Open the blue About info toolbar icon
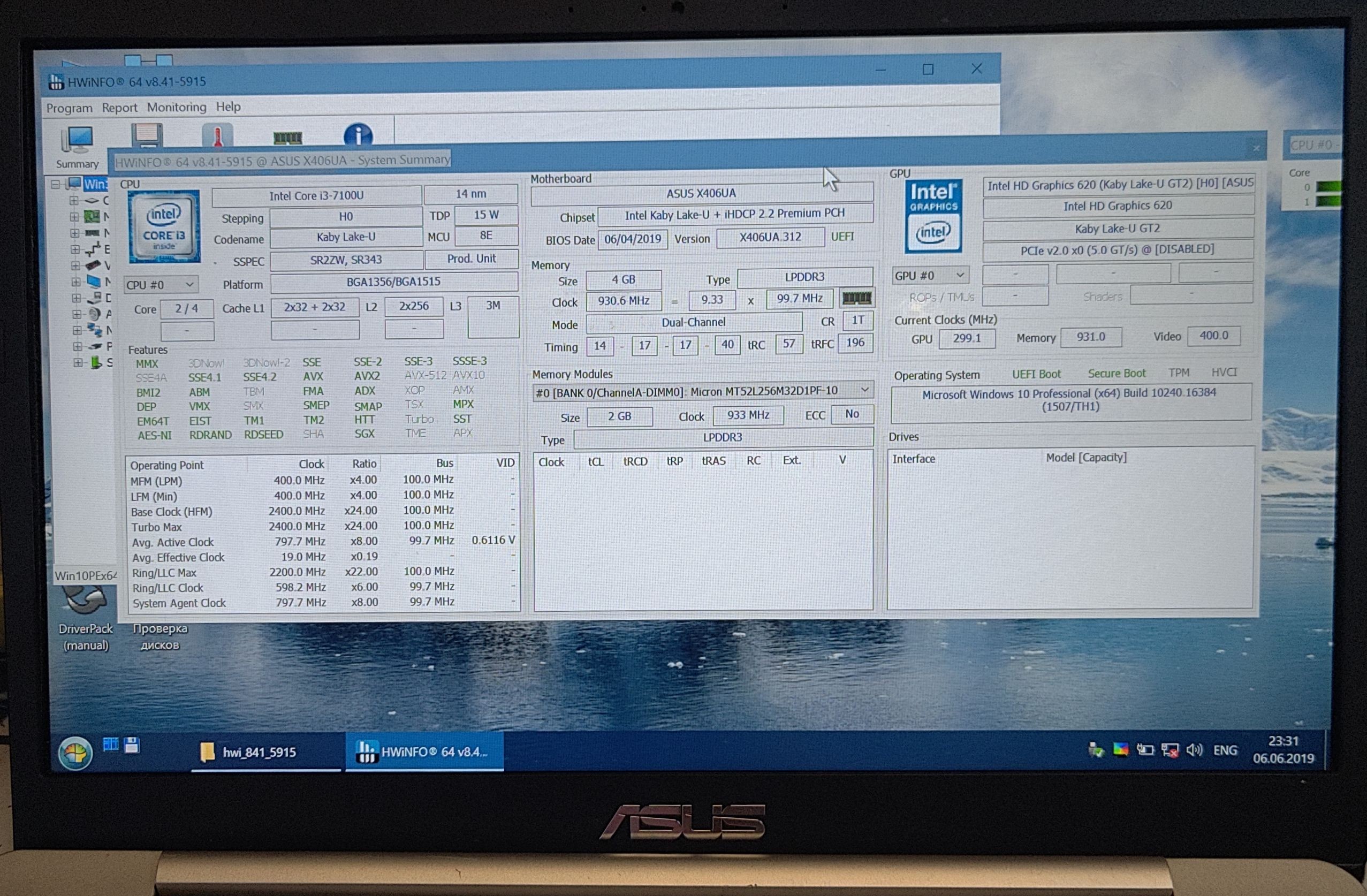 [x=358, y=135]
